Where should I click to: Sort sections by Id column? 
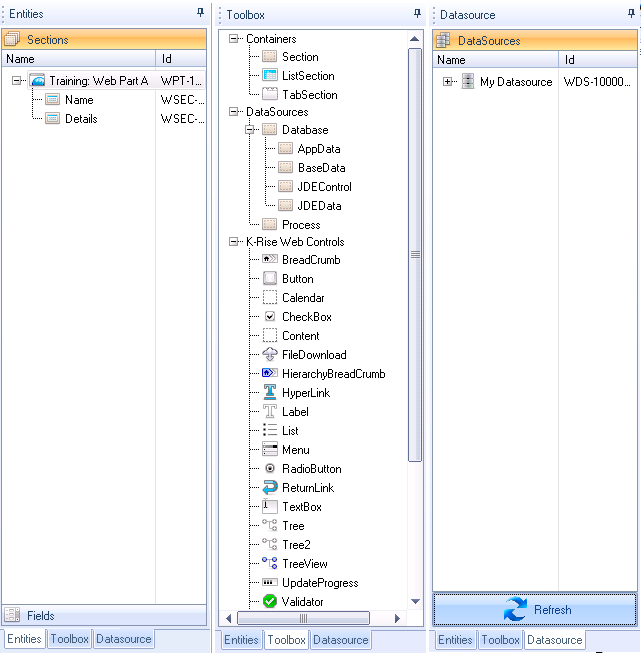pyautogui.click(x=181, y=59)
